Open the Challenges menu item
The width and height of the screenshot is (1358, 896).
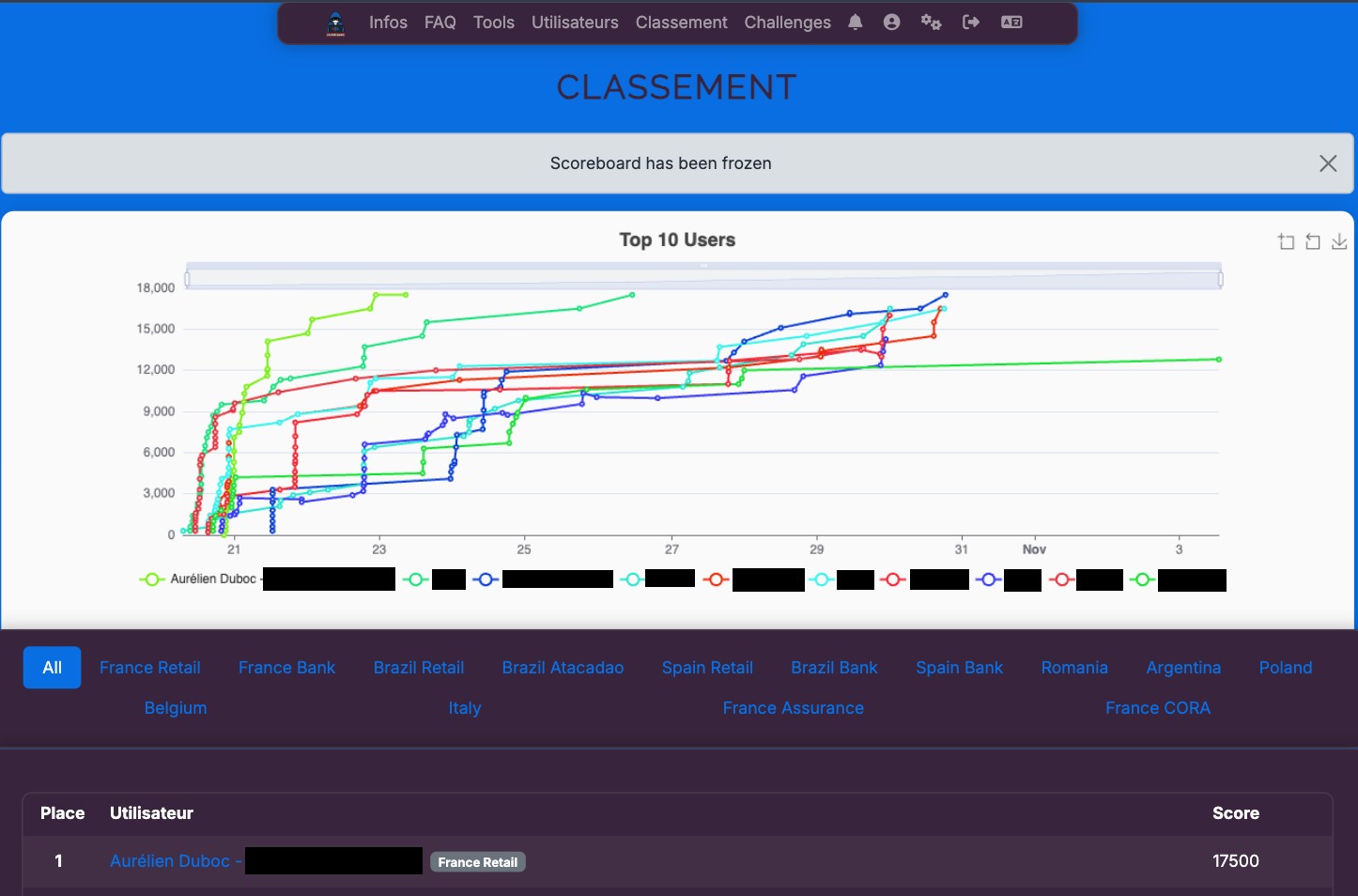click(x=787, y=23)
